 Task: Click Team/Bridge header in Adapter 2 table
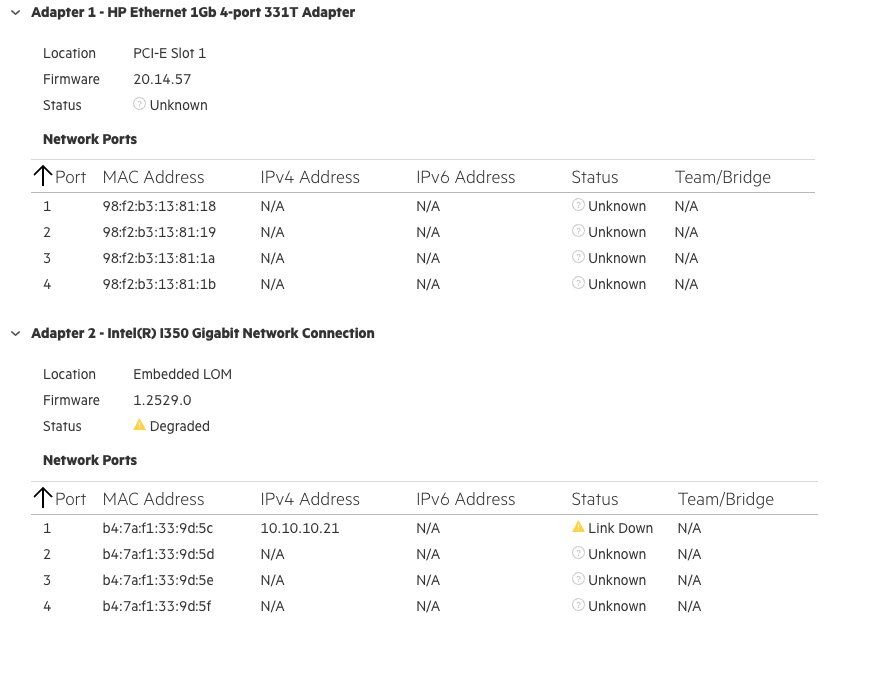pos(726,499)
